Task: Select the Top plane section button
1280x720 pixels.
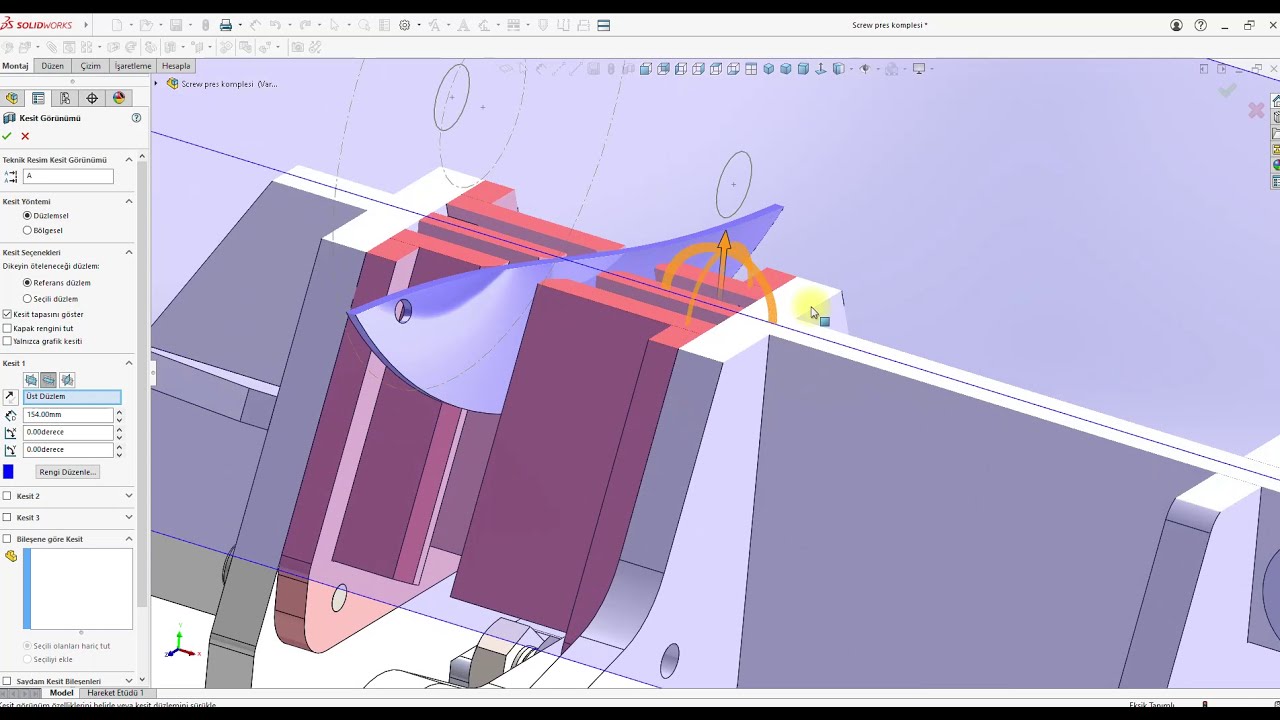Action: (48, 380)
